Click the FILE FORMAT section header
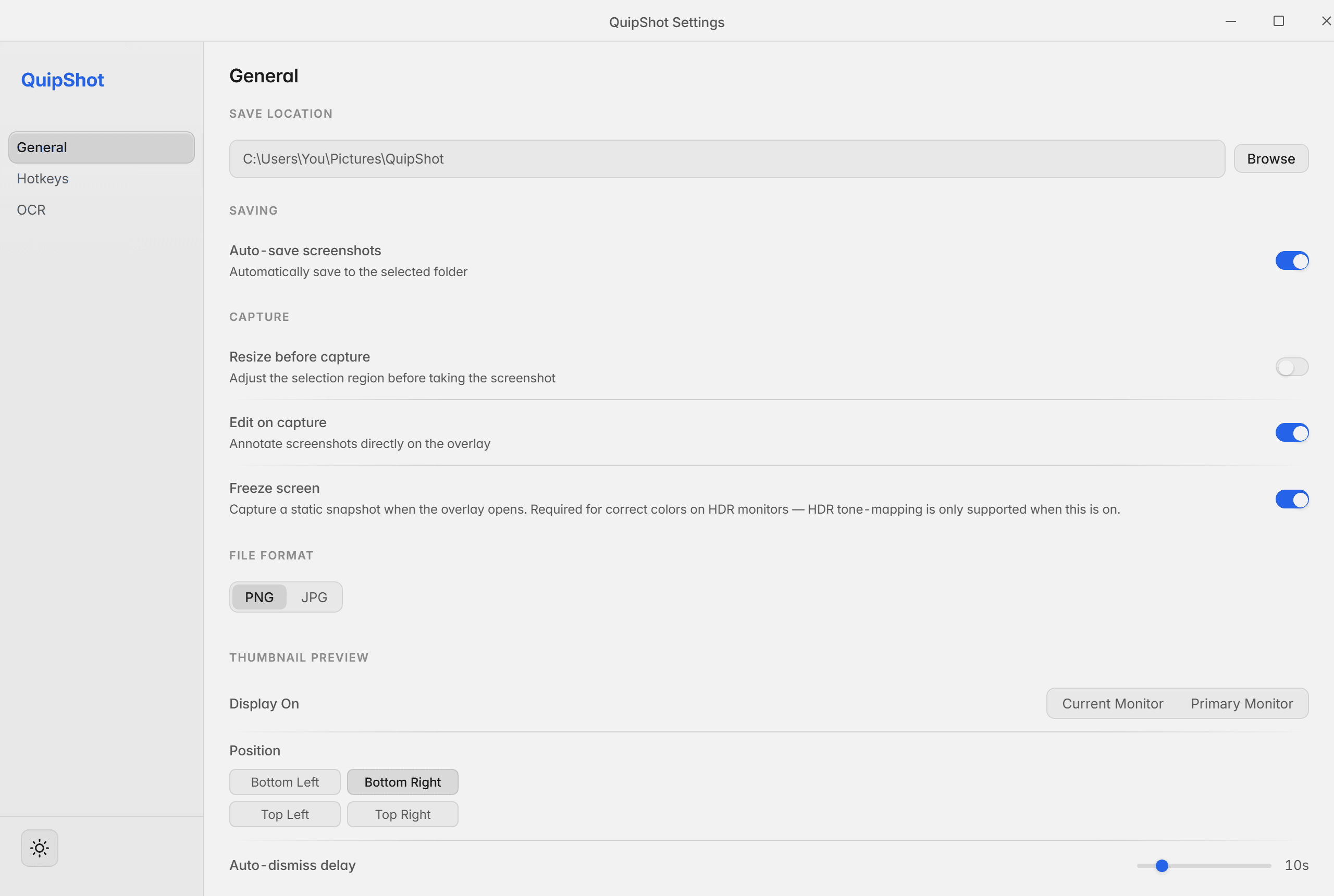 (271, 556)
